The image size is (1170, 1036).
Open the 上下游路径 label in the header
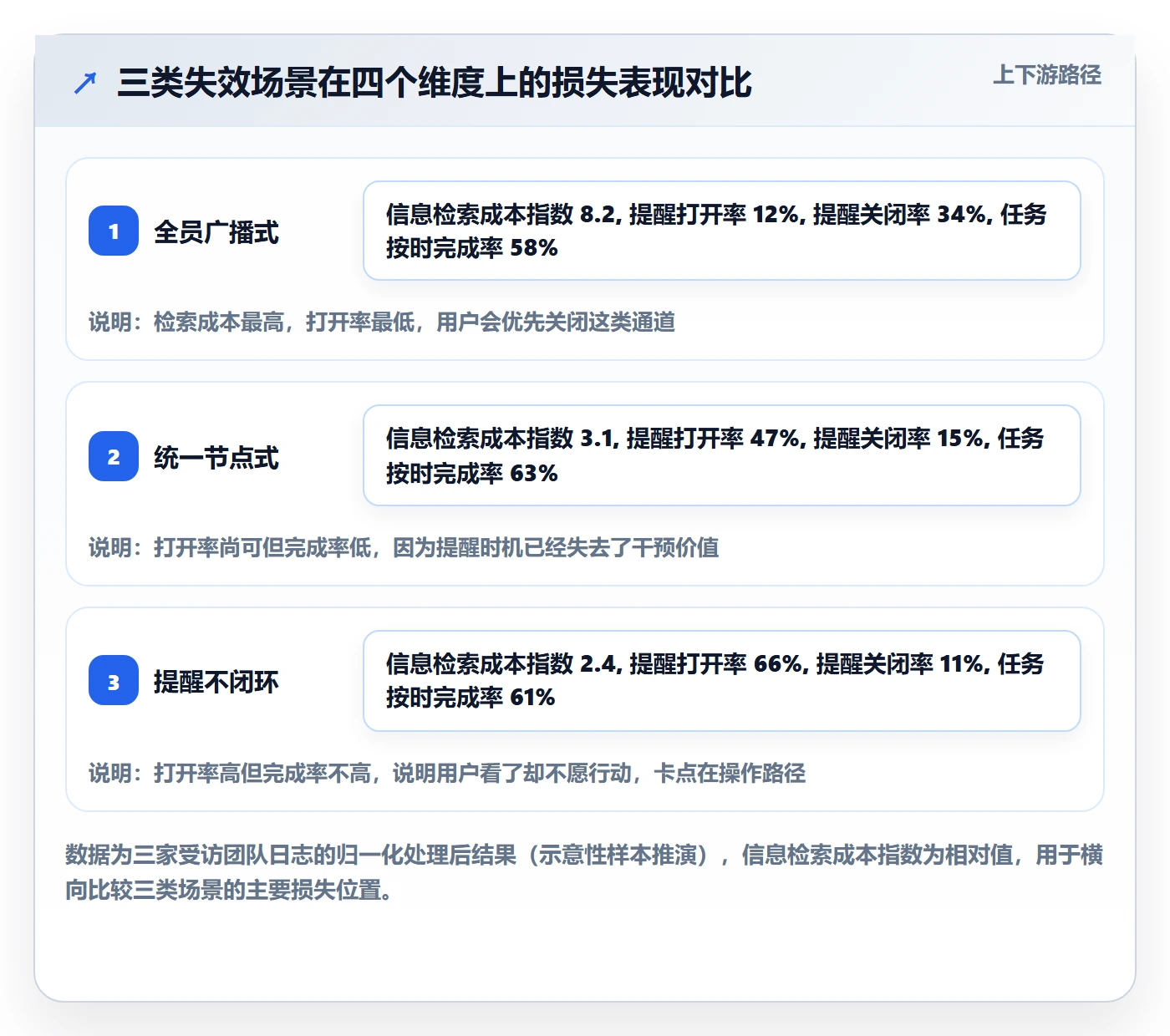click(x=1047, y=75)
